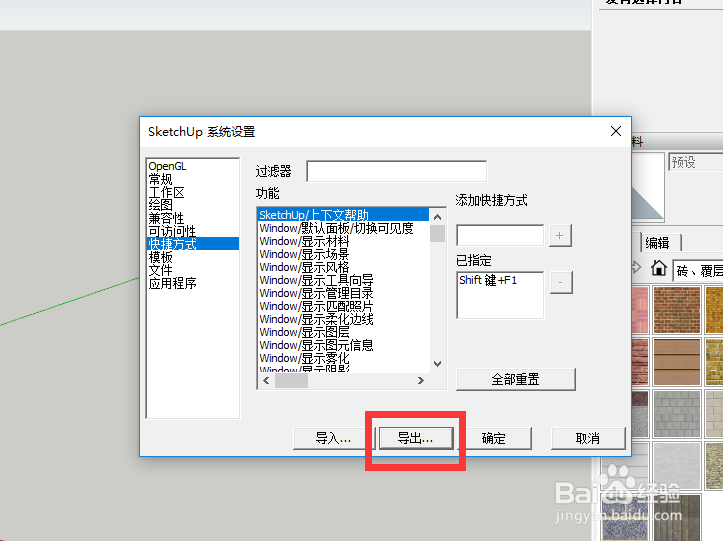Select 模板 in the category list
Viewport: 723px width, 541px height.
160,257
